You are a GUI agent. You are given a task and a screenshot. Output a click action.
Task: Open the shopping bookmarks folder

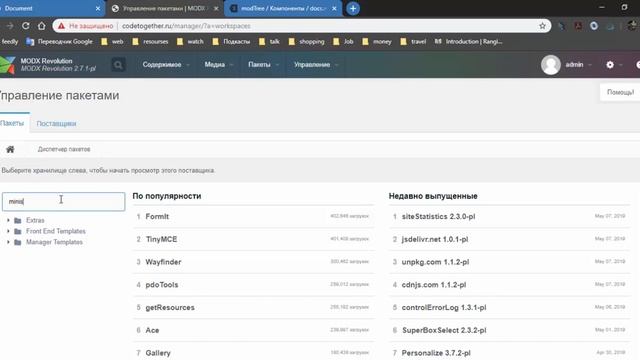306,41
